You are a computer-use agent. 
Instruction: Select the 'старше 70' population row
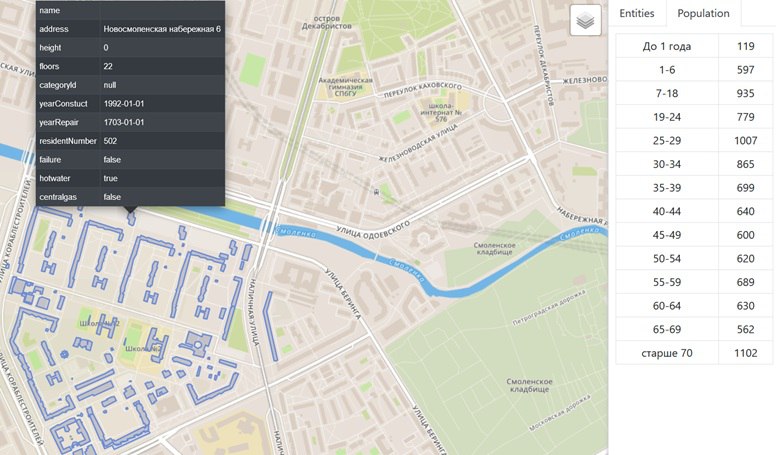(667, 353)
